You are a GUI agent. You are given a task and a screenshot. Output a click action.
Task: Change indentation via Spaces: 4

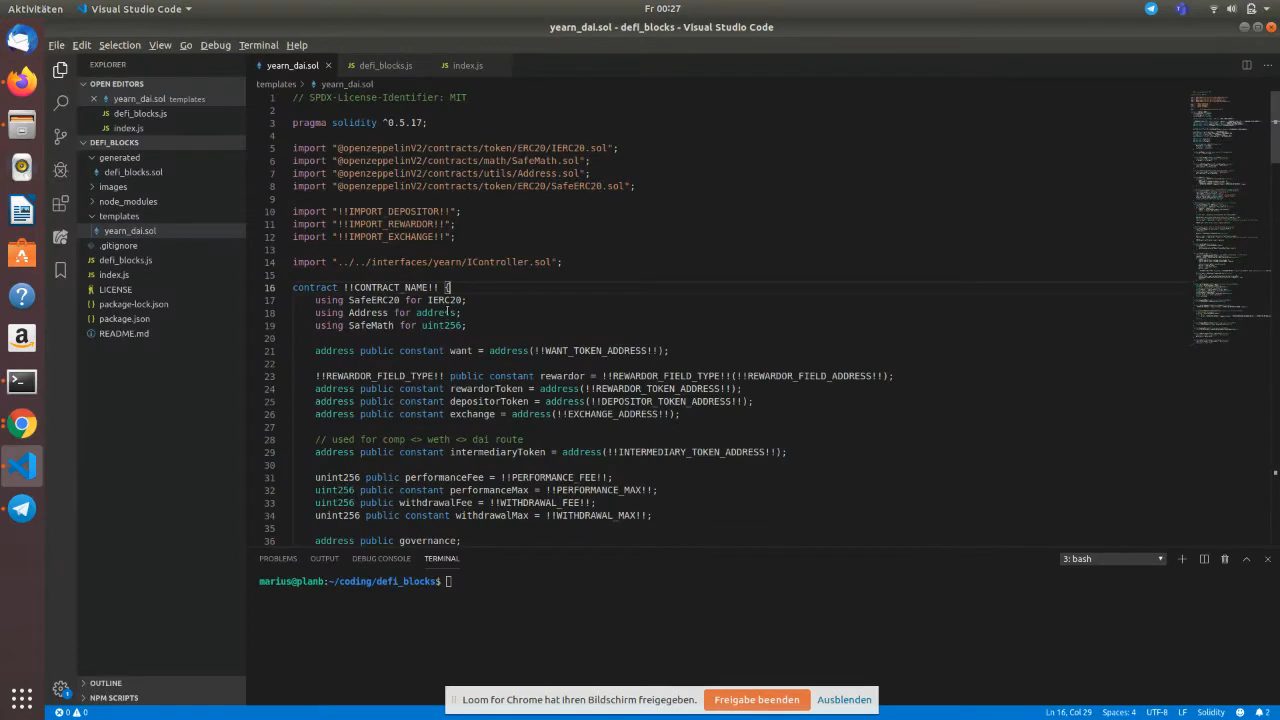[x=1119, y=712]
